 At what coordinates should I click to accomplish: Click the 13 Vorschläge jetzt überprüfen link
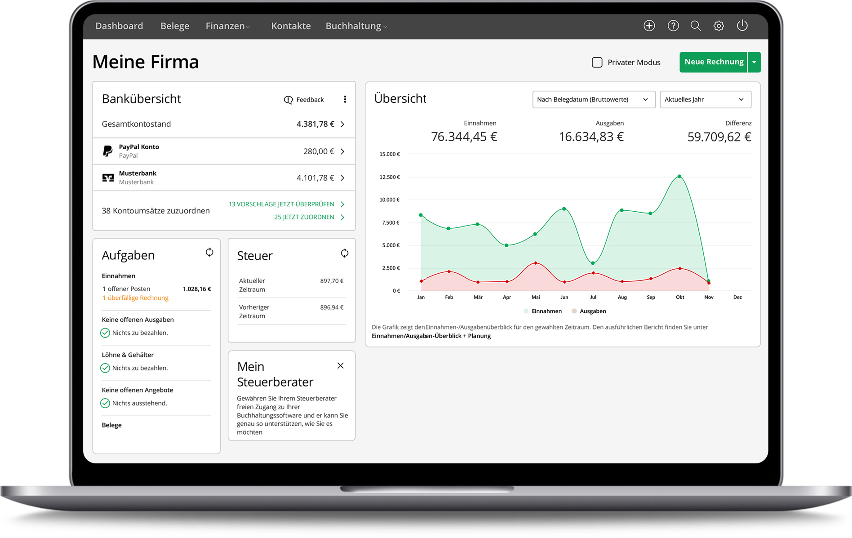(x=280, y=203)
